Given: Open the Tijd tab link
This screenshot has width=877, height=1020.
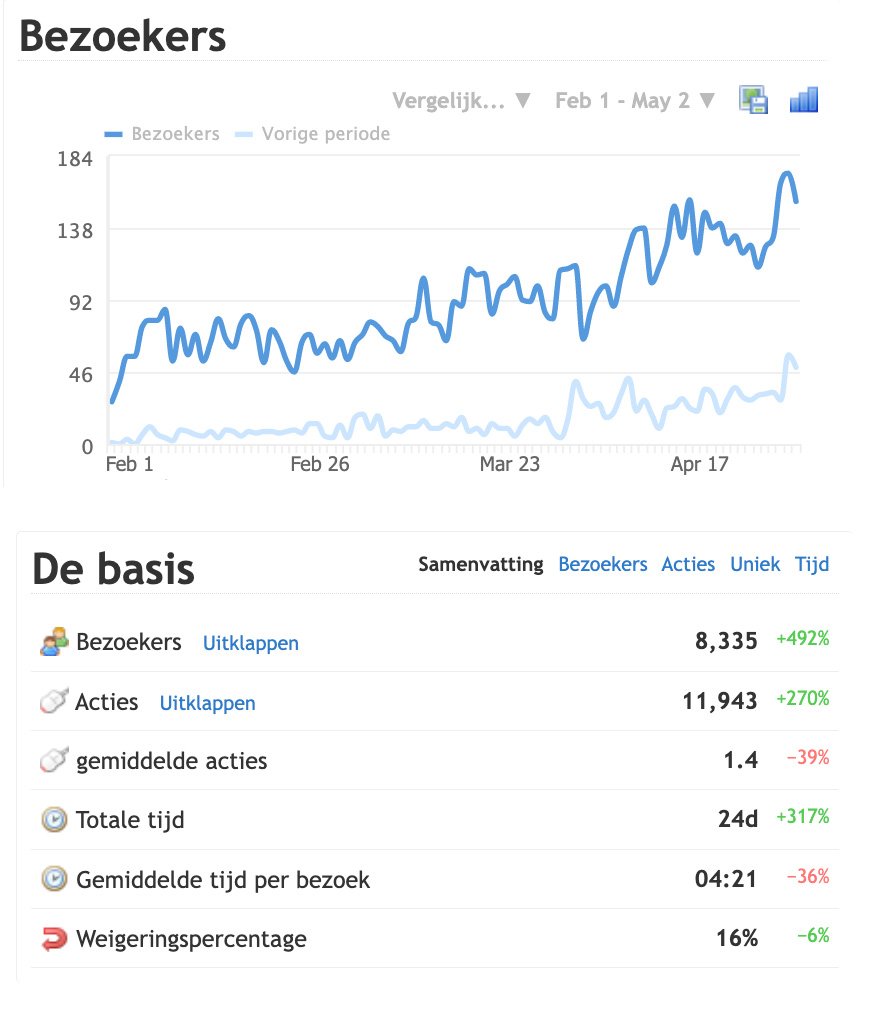Looking at the screenshot, I should pos(812,565).
